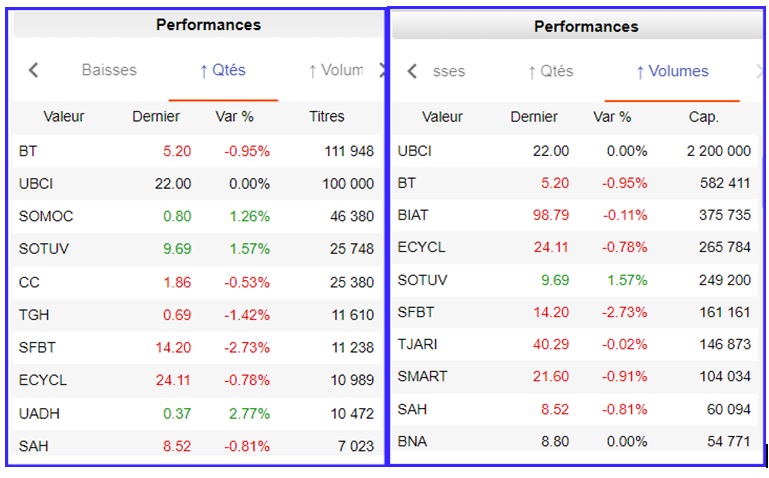Click Var % header in left table

click(235, 116)
